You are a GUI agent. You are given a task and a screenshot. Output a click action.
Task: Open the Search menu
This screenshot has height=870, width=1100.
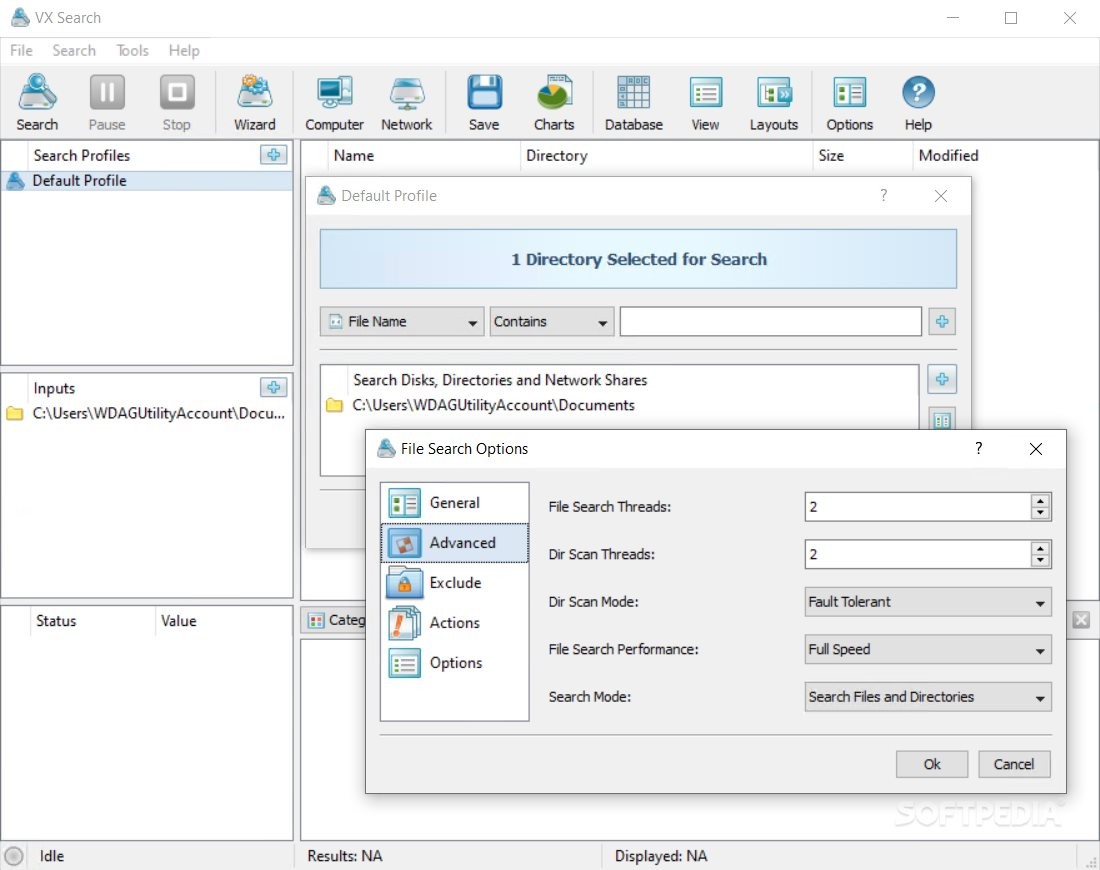click(74, 51)
